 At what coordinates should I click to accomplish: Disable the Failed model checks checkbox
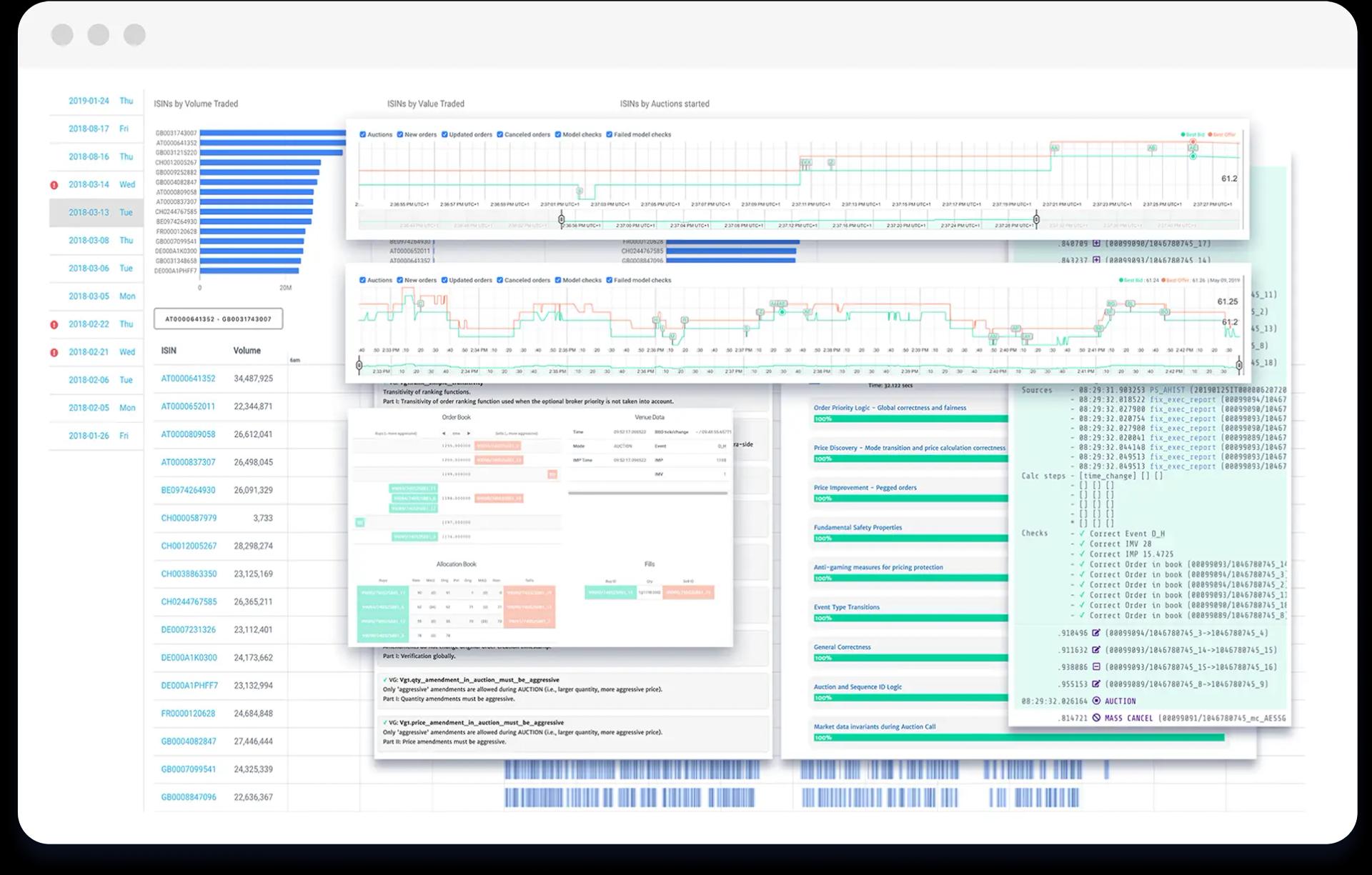610,134
